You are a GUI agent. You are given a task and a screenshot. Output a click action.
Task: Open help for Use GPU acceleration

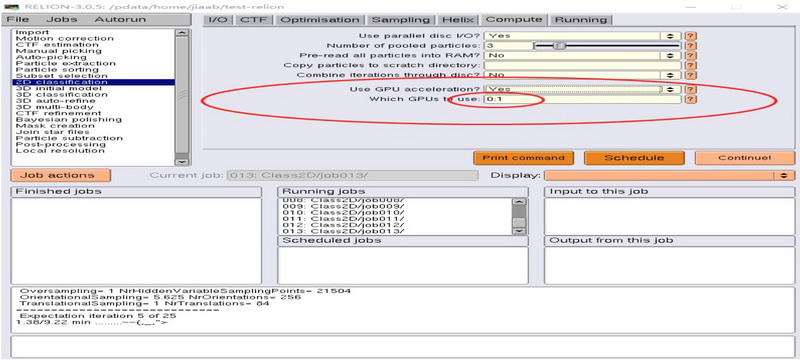pos(691,89)
